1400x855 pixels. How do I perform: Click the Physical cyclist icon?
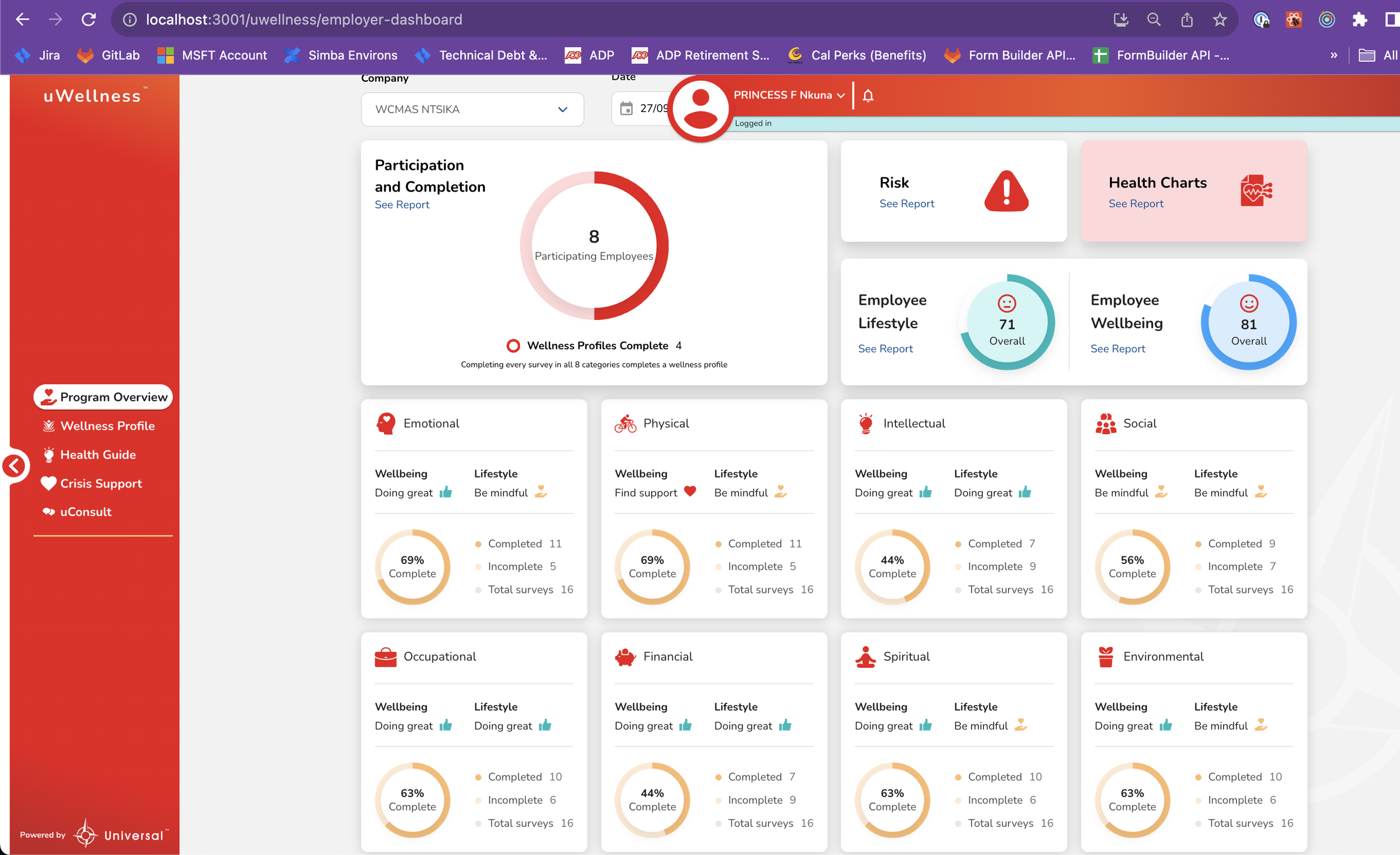coord(625,424)
